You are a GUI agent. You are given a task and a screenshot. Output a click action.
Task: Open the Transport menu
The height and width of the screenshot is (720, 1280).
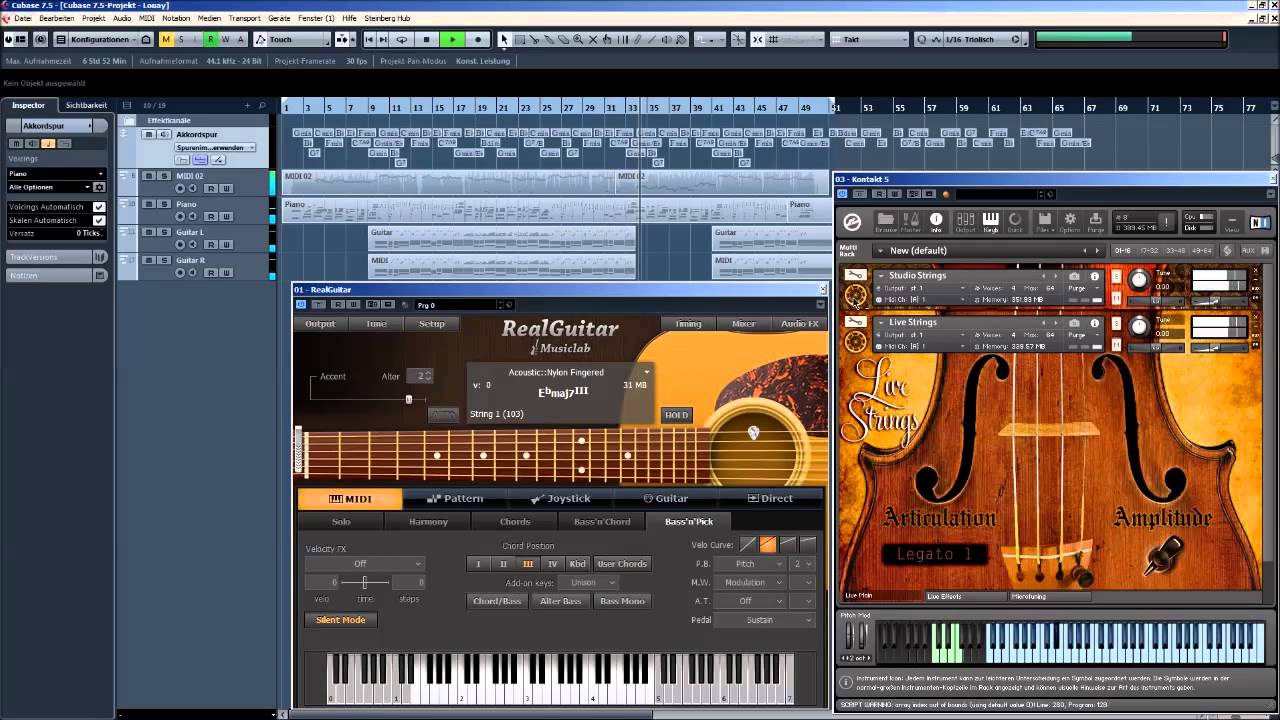click(x=244, y=18)
